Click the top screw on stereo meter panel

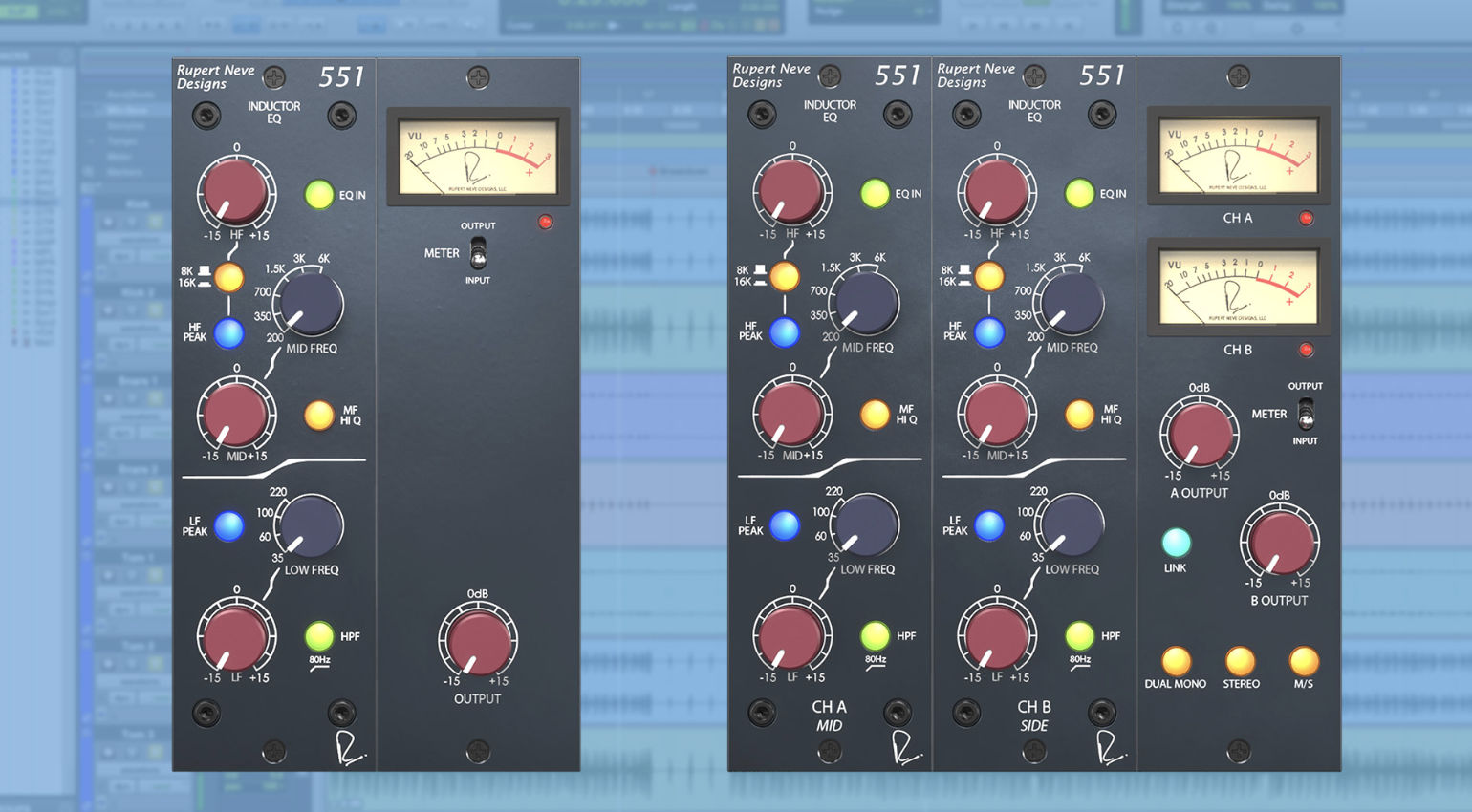(x=1239, y=76)
